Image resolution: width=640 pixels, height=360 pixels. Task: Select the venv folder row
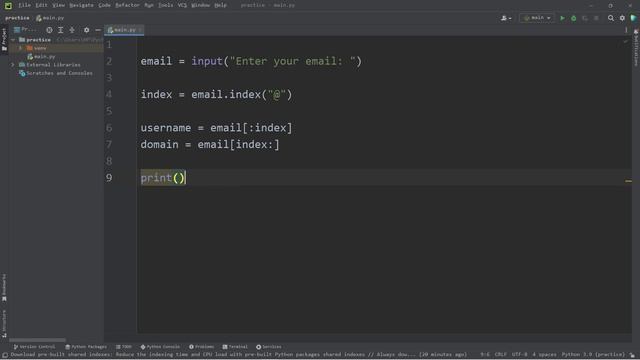[x=56, y=48]
